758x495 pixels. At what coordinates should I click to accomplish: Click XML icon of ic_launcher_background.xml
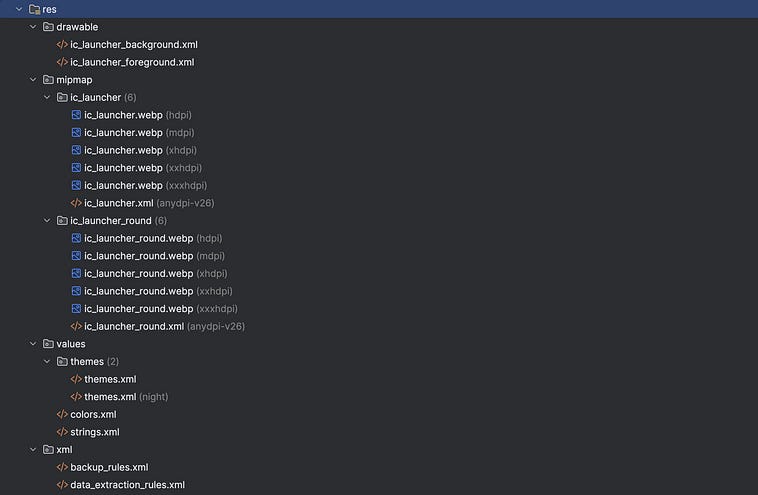click(62, 44)
